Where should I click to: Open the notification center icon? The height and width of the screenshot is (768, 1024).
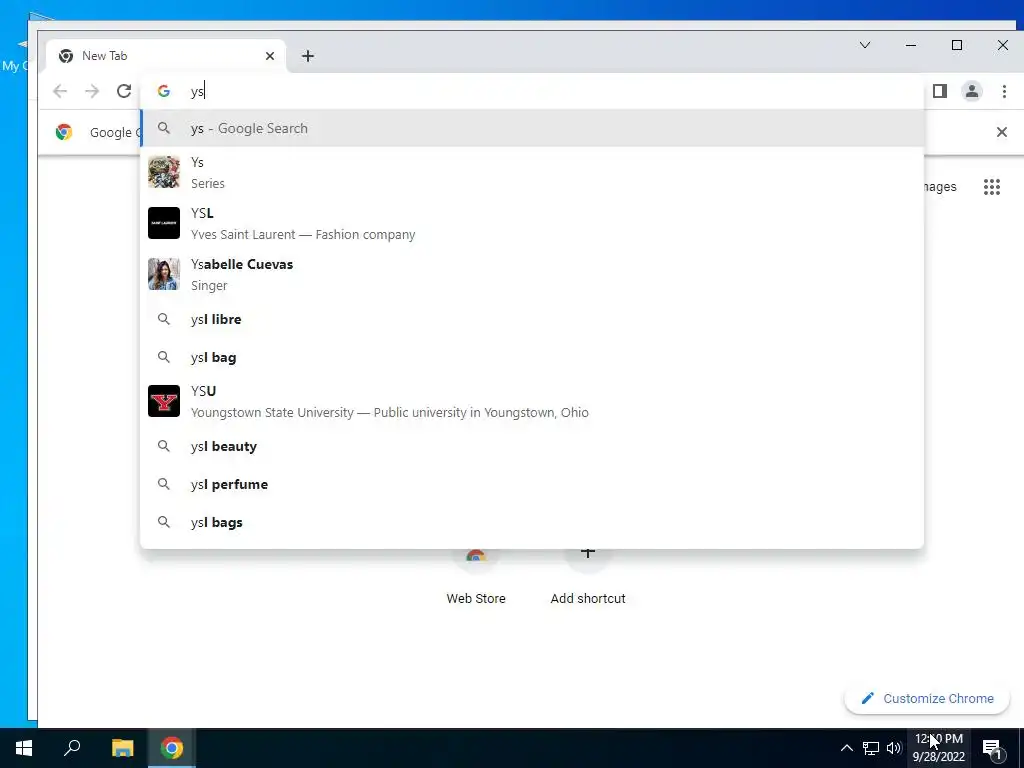(992, 748)
